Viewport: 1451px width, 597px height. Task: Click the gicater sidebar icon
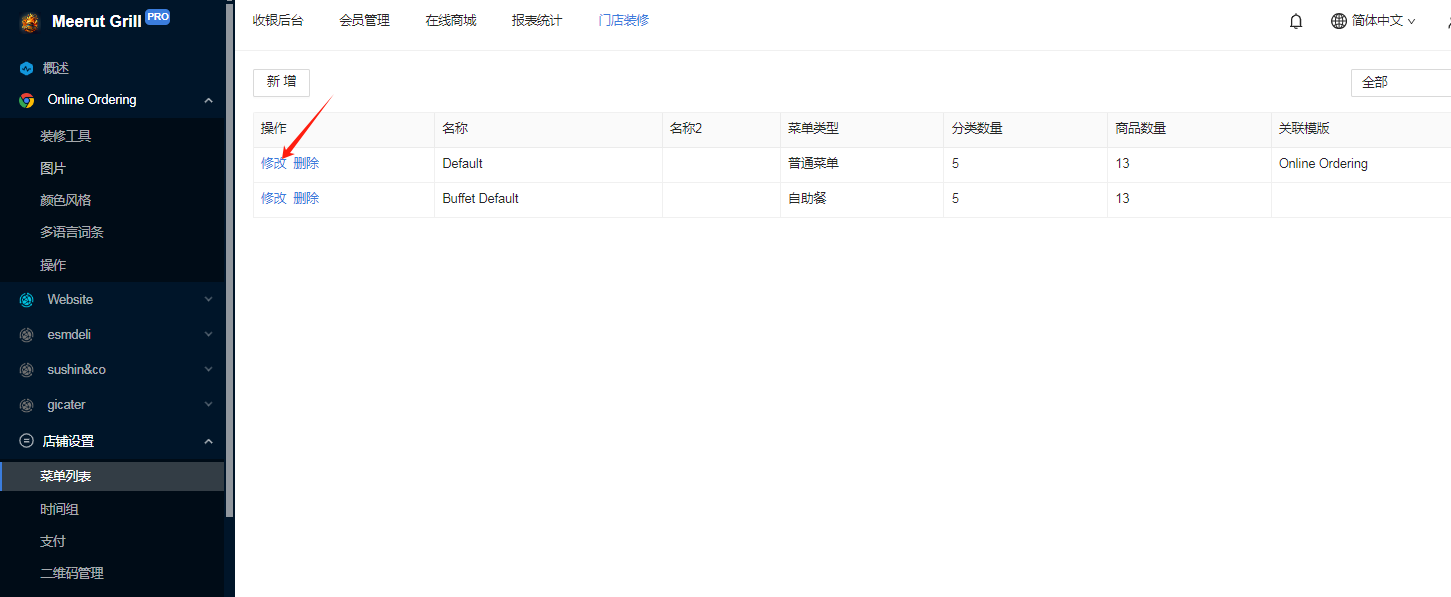click(x=27, y=405)
